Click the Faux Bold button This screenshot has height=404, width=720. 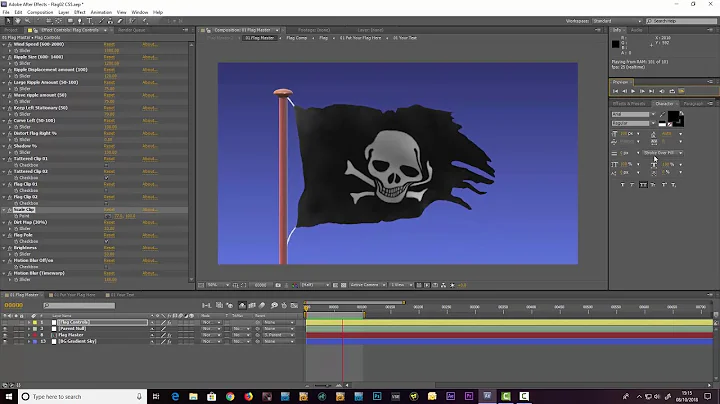(623, 185)
